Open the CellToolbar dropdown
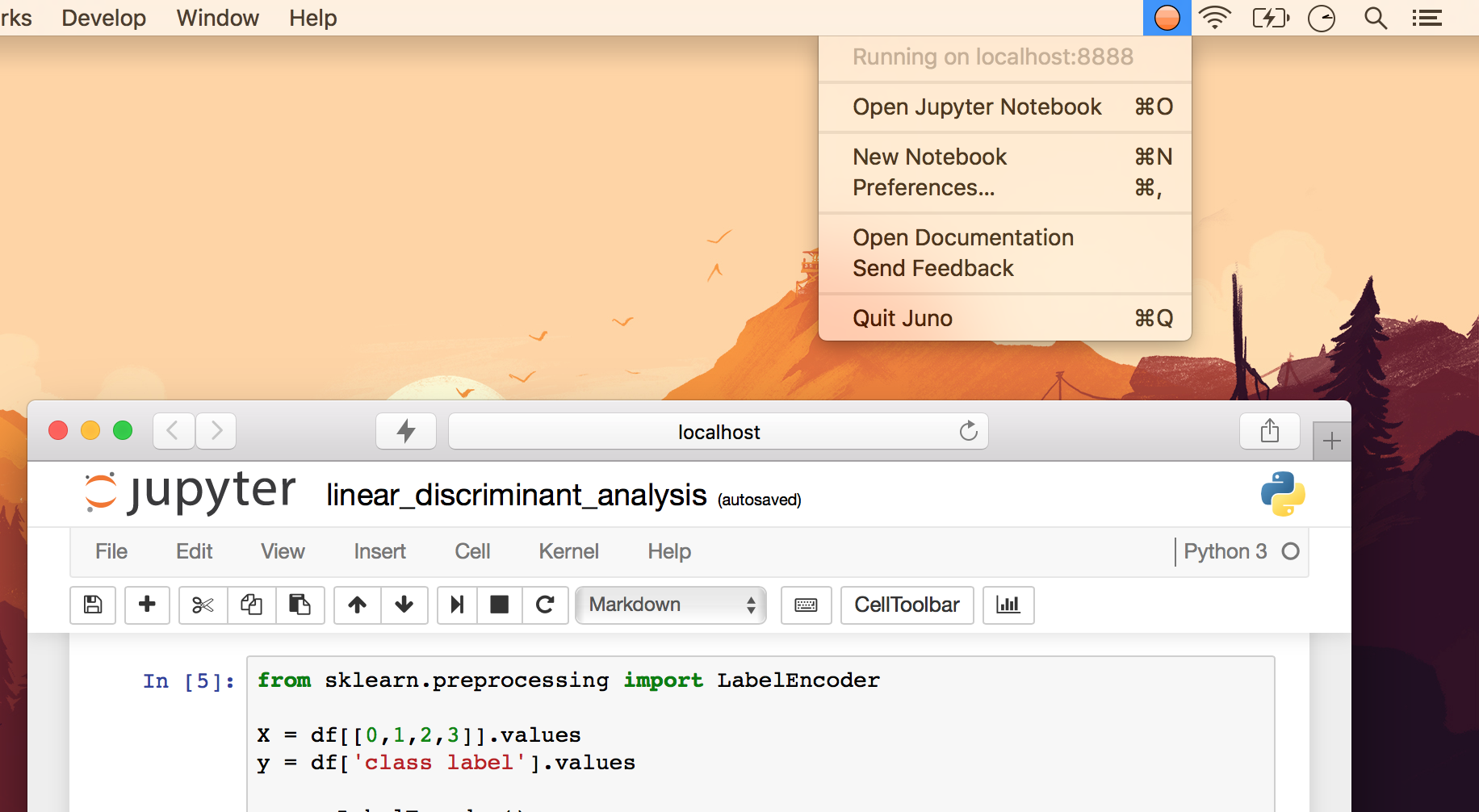Viewport: 1479px width, 812px height. pyautogui.click(x=907, y=605)
